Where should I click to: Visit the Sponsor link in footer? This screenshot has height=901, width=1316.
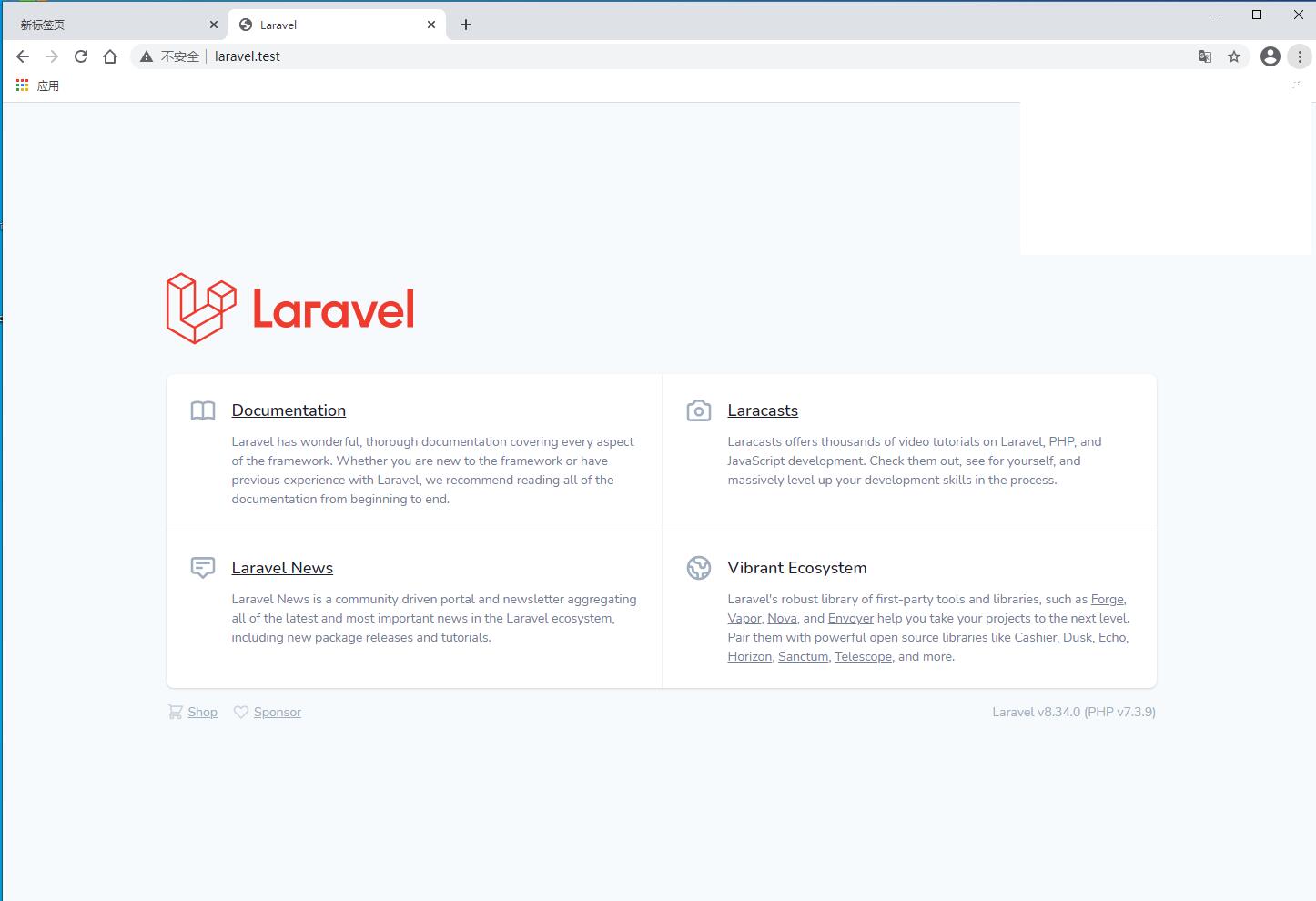pyautogui.click(x=278, y=712)
